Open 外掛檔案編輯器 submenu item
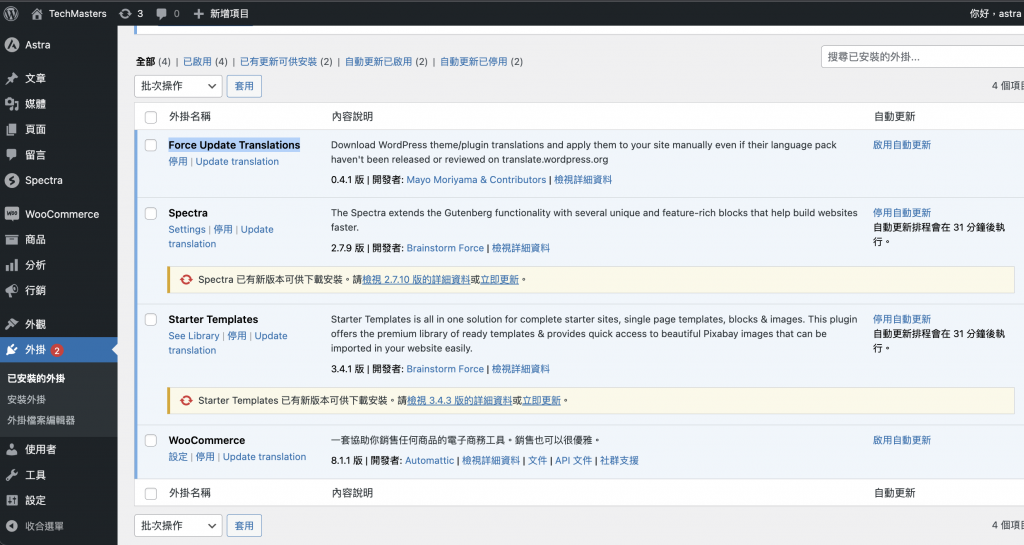Image resolution: width=1024 pixels, height=545 pixels. [x=41, y=420]
